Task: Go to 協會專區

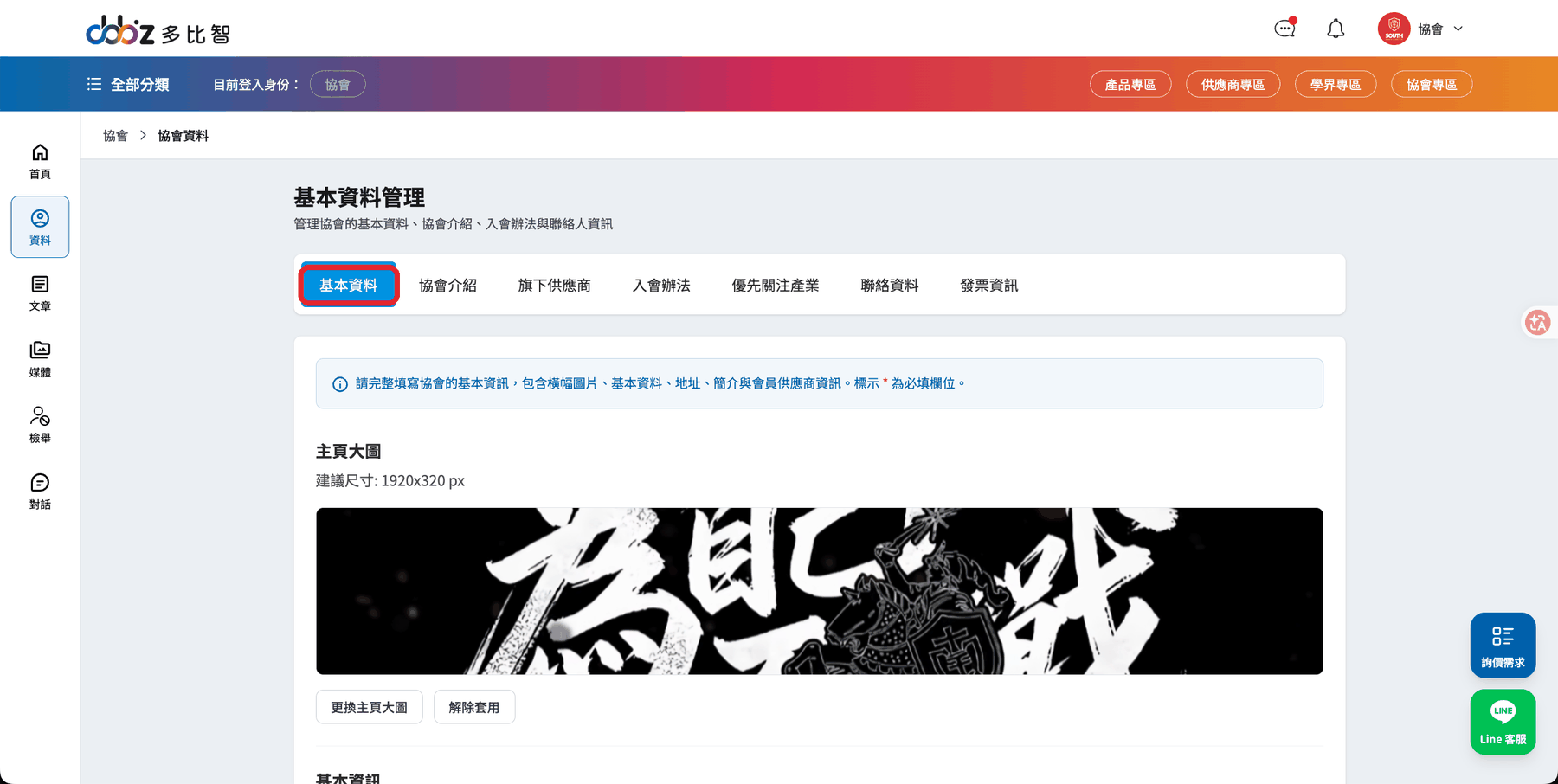Action: (1432, 84)
